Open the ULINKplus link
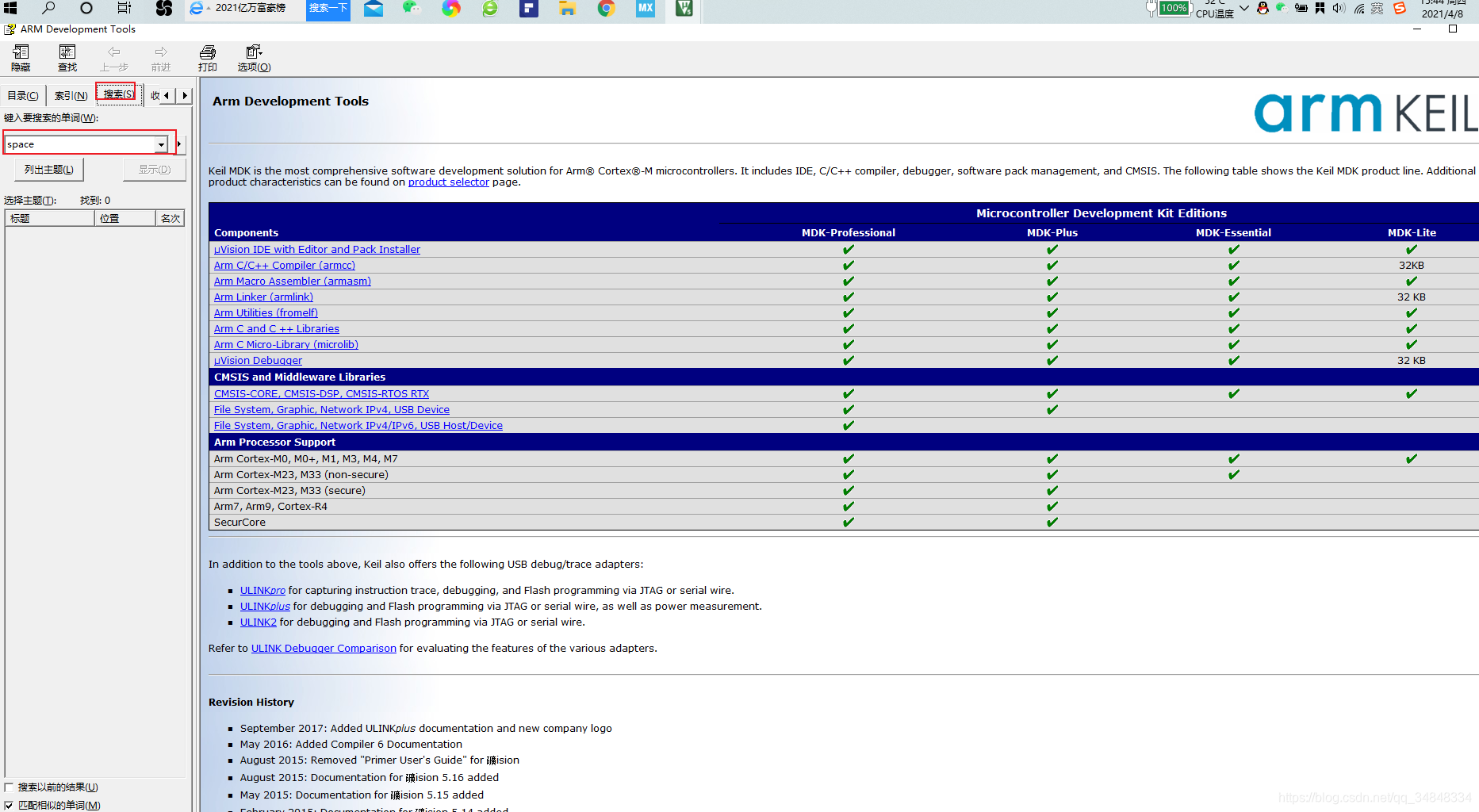Image resolution: width=1479 pixels, height=812 pixels. 265,606
